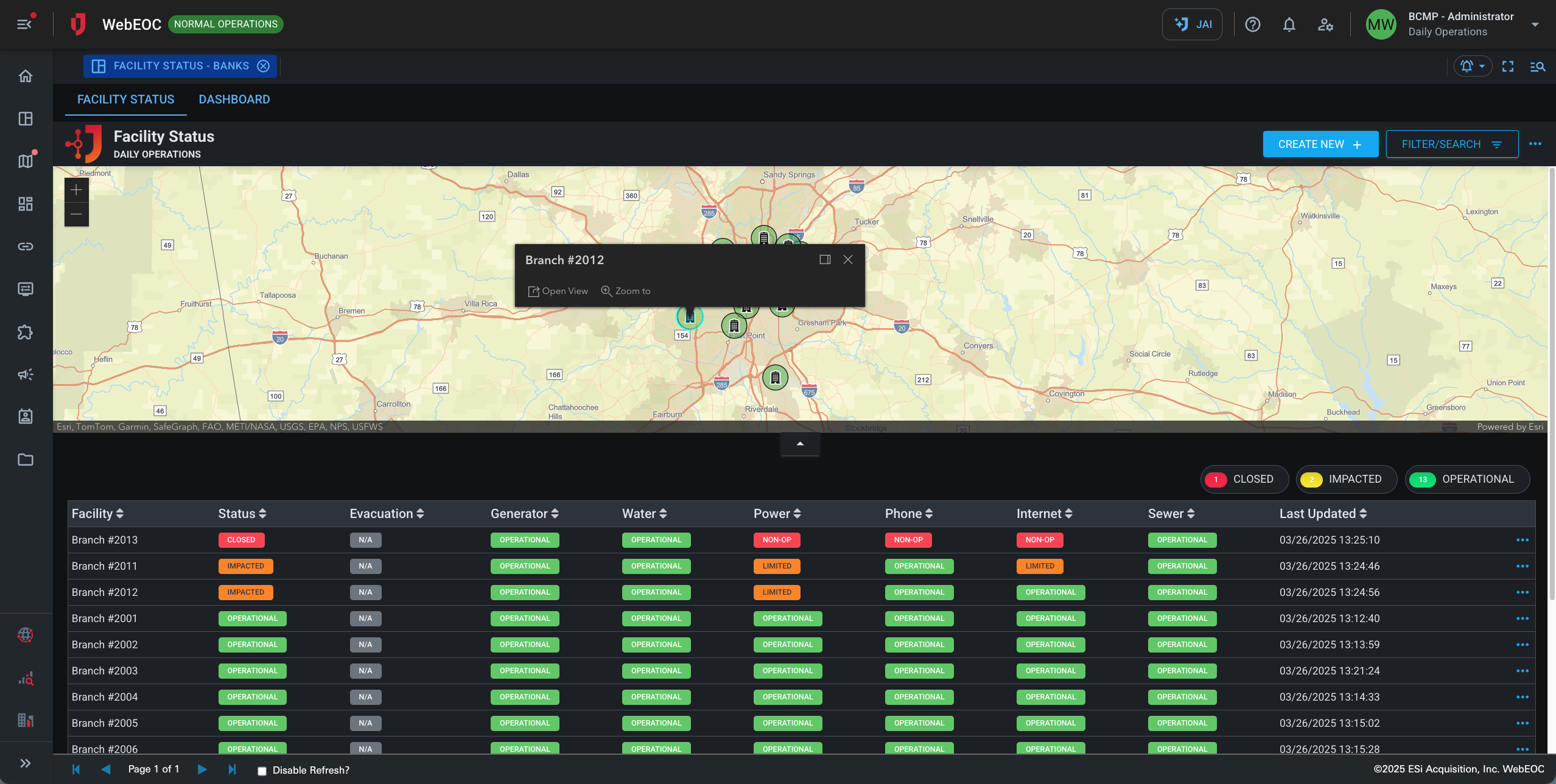This screenshot has height=784, width=1556.
Task: Open the maps sidebar icon
Action: [26, 161]
